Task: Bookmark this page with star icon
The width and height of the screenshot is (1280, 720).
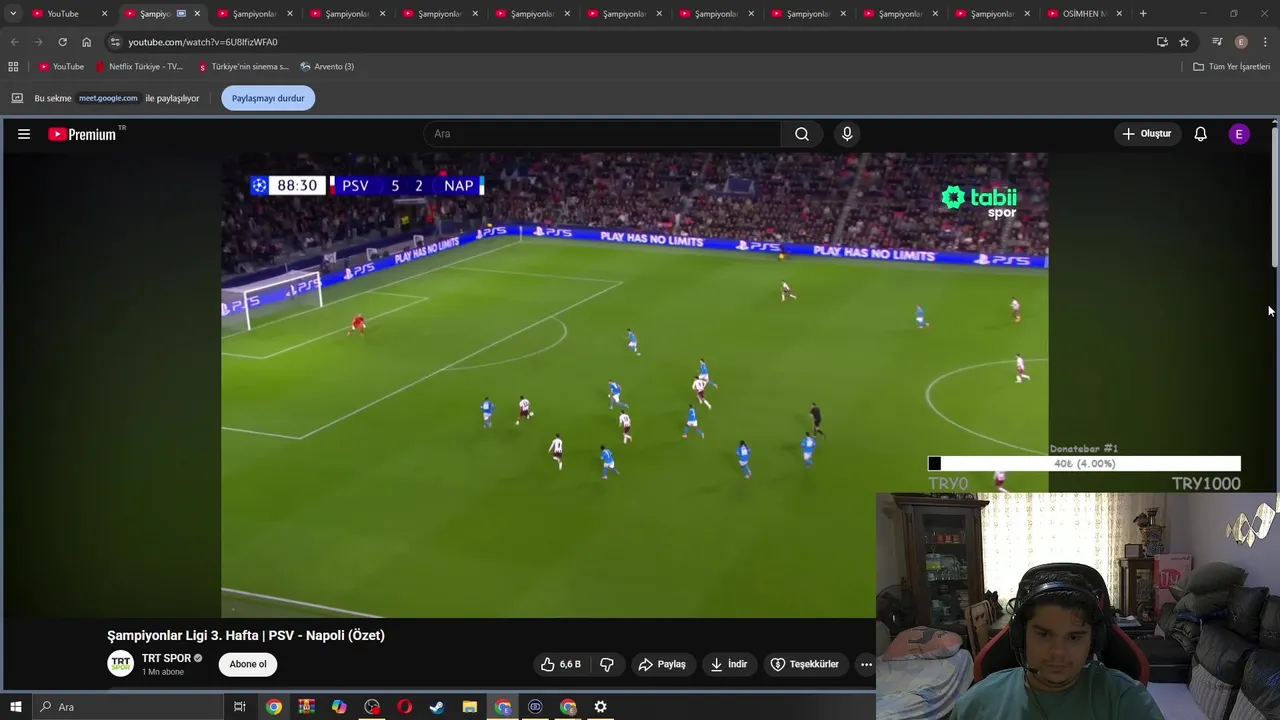Action: (1184, 42)
